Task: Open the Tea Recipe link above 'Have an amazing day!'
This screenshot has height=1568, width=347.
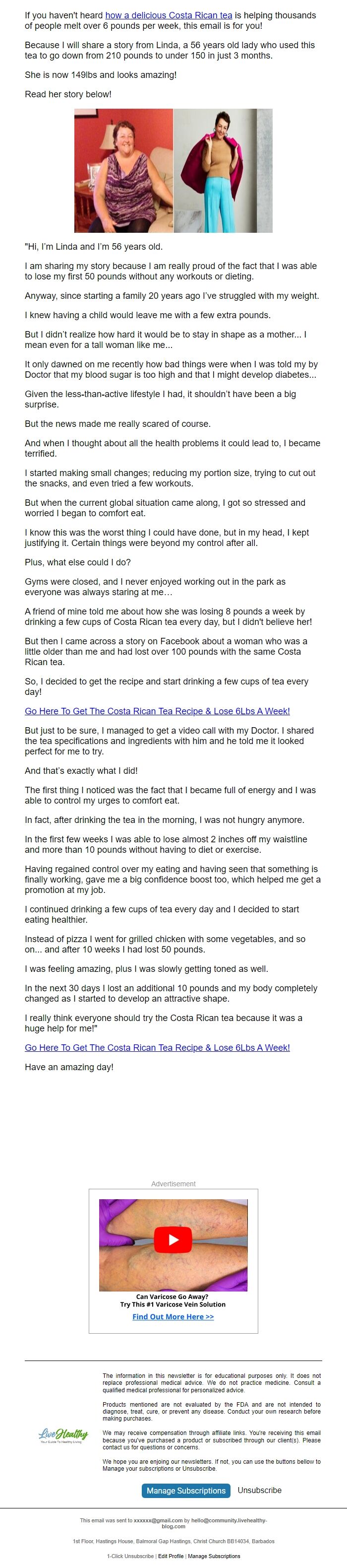Action: [158, 1047]
